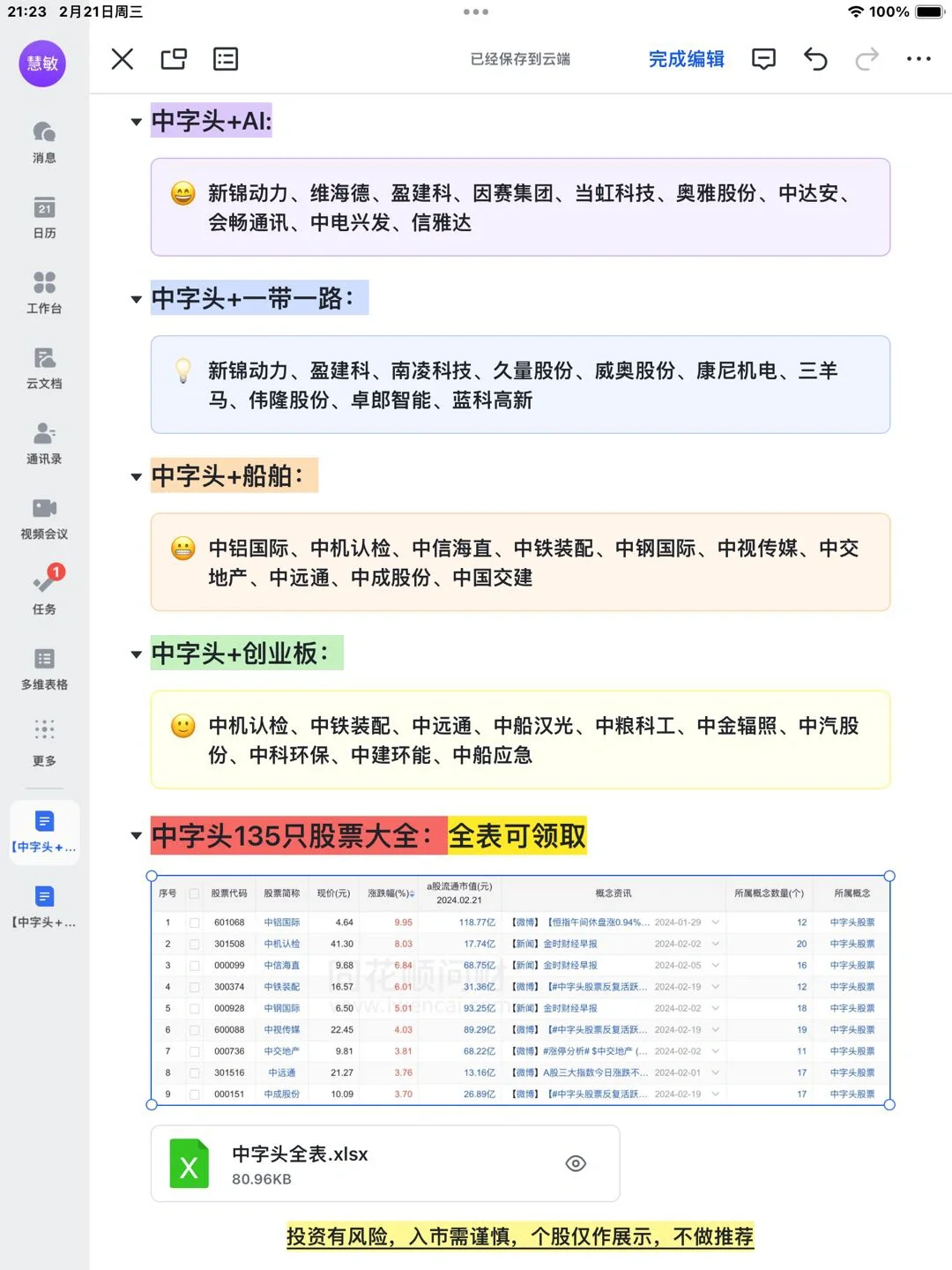Undo the last edit
Screen dimensions: 952x1270
point(815,59)
